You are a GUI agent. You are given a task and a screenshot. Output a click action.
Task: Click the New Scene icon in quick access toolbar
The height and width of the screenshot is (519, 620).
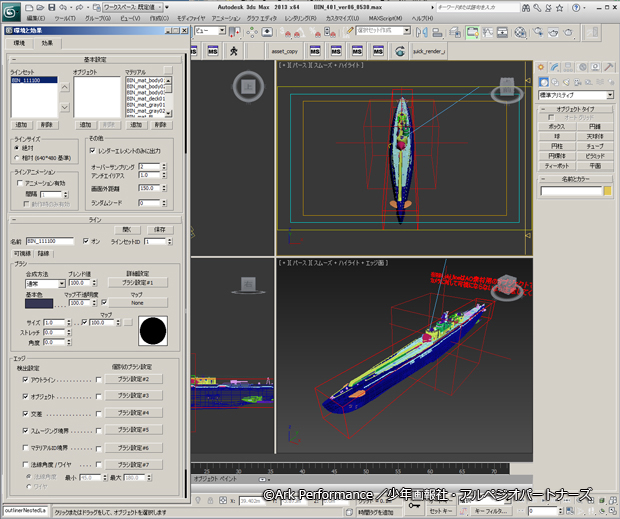click(x=29, y=8)
